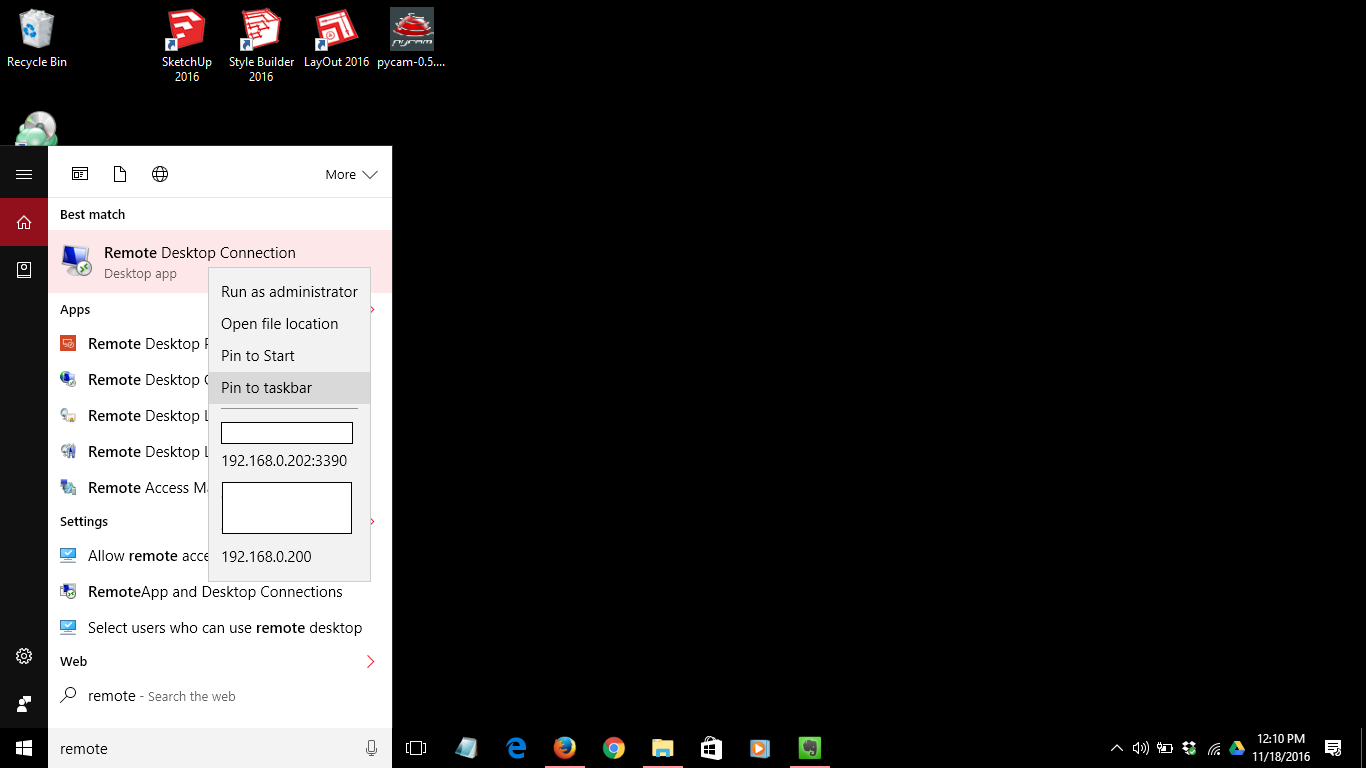Launch Microsoft Edge from taskbar
1366x768 pixels.
tap(516, 748)
